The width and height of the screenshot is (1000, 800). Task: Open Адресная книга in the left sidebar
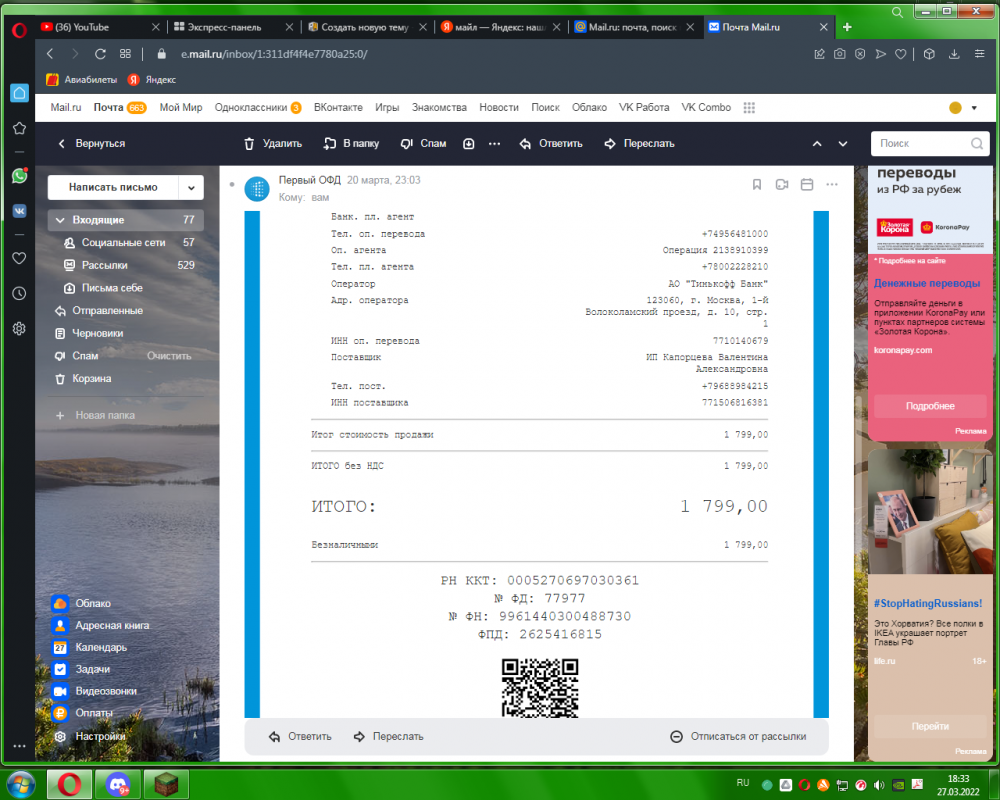coord(101,625)
